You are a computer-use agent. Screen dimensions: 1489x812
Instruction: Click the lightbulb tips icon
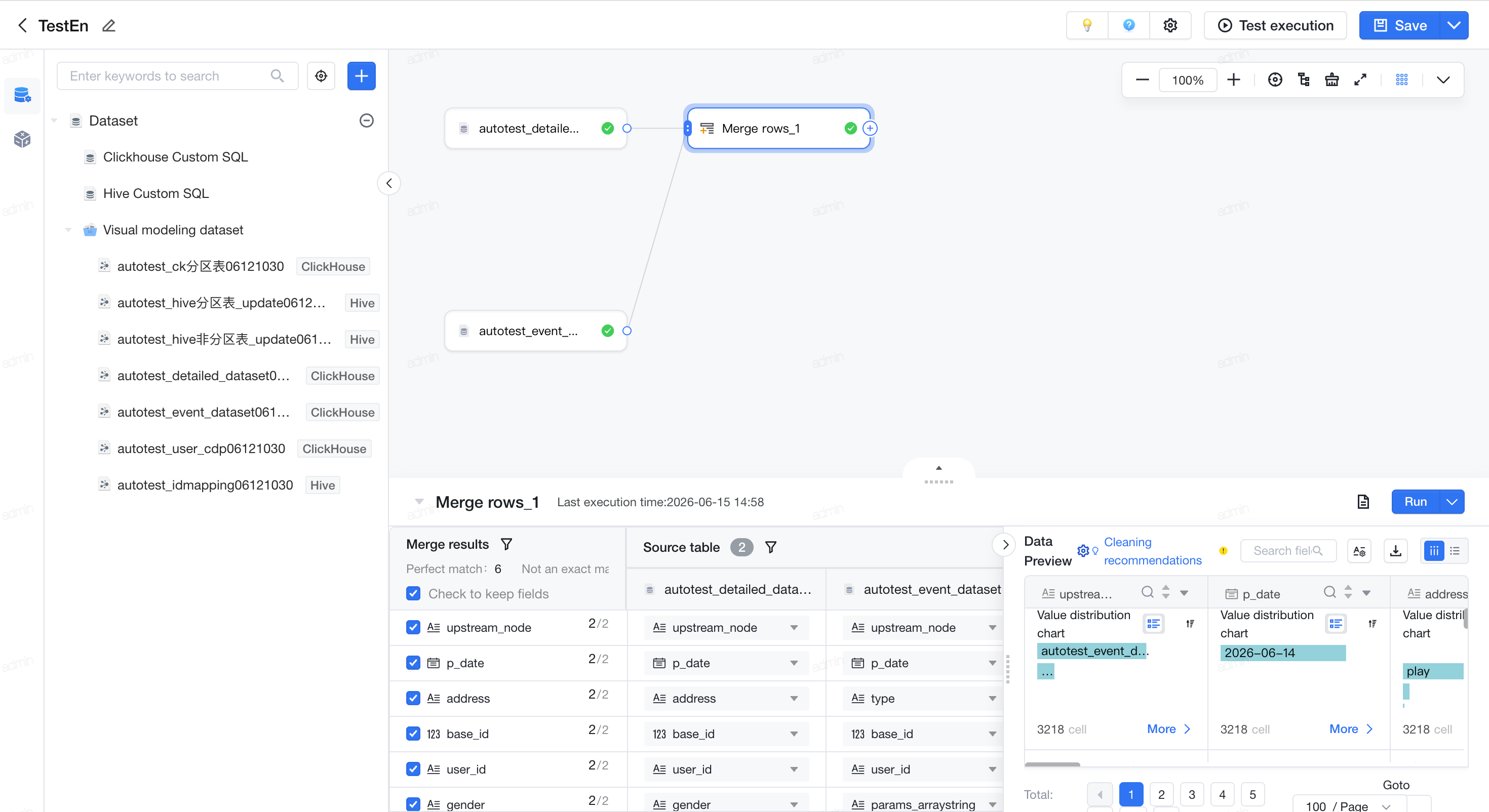[x=1087, y=25]
